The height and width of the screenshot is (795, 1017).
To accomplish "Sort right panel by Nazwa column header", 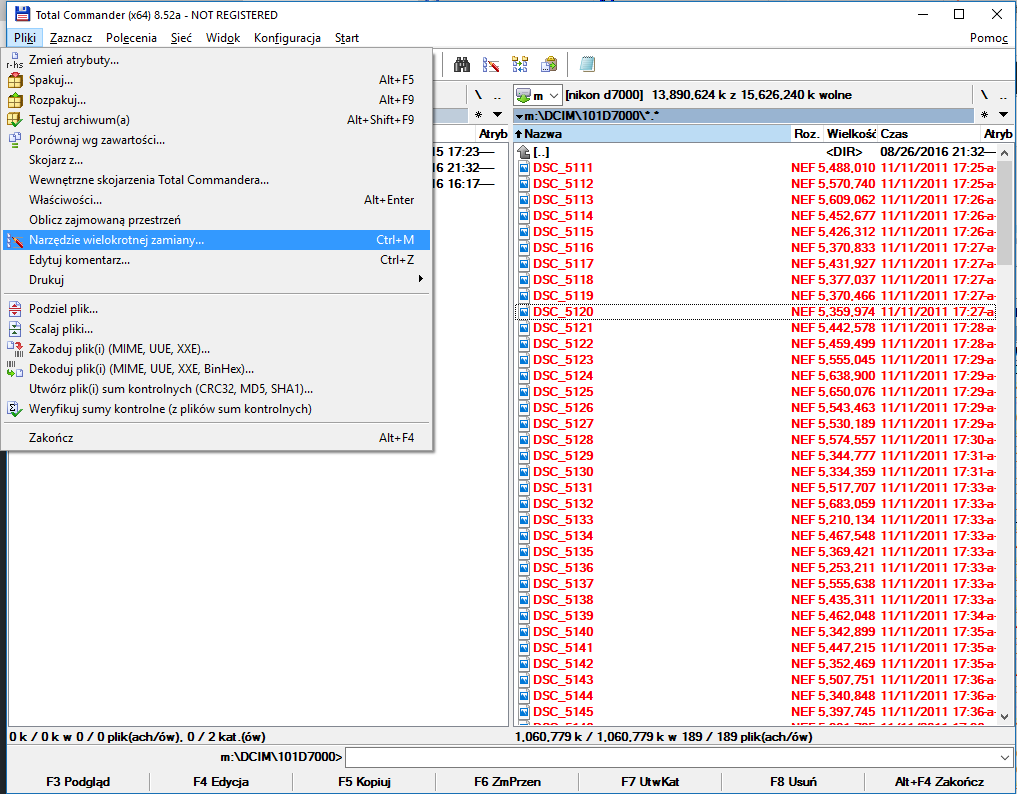I will pyautogui.click(x=651, y=134).
